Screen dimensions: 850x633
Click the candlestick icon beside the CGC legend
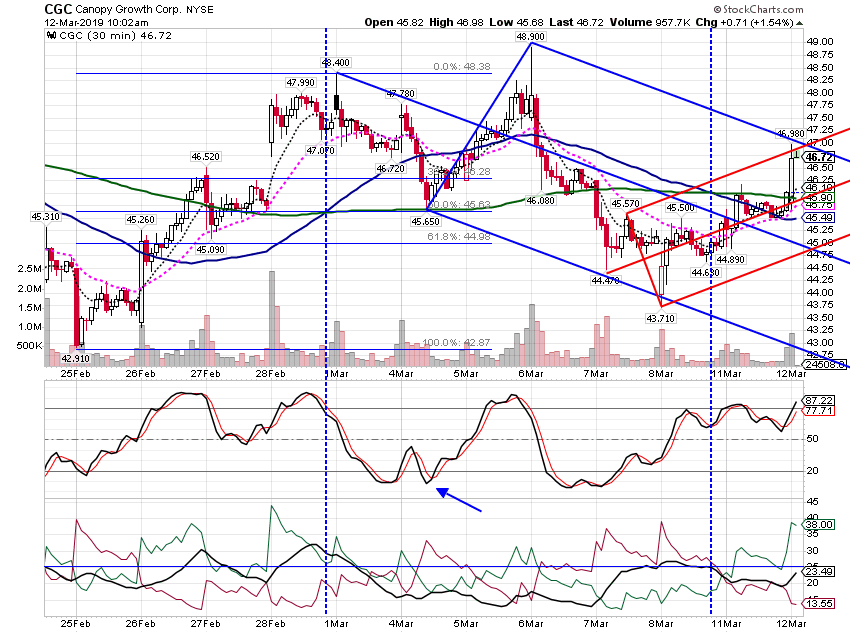(51, 36)
